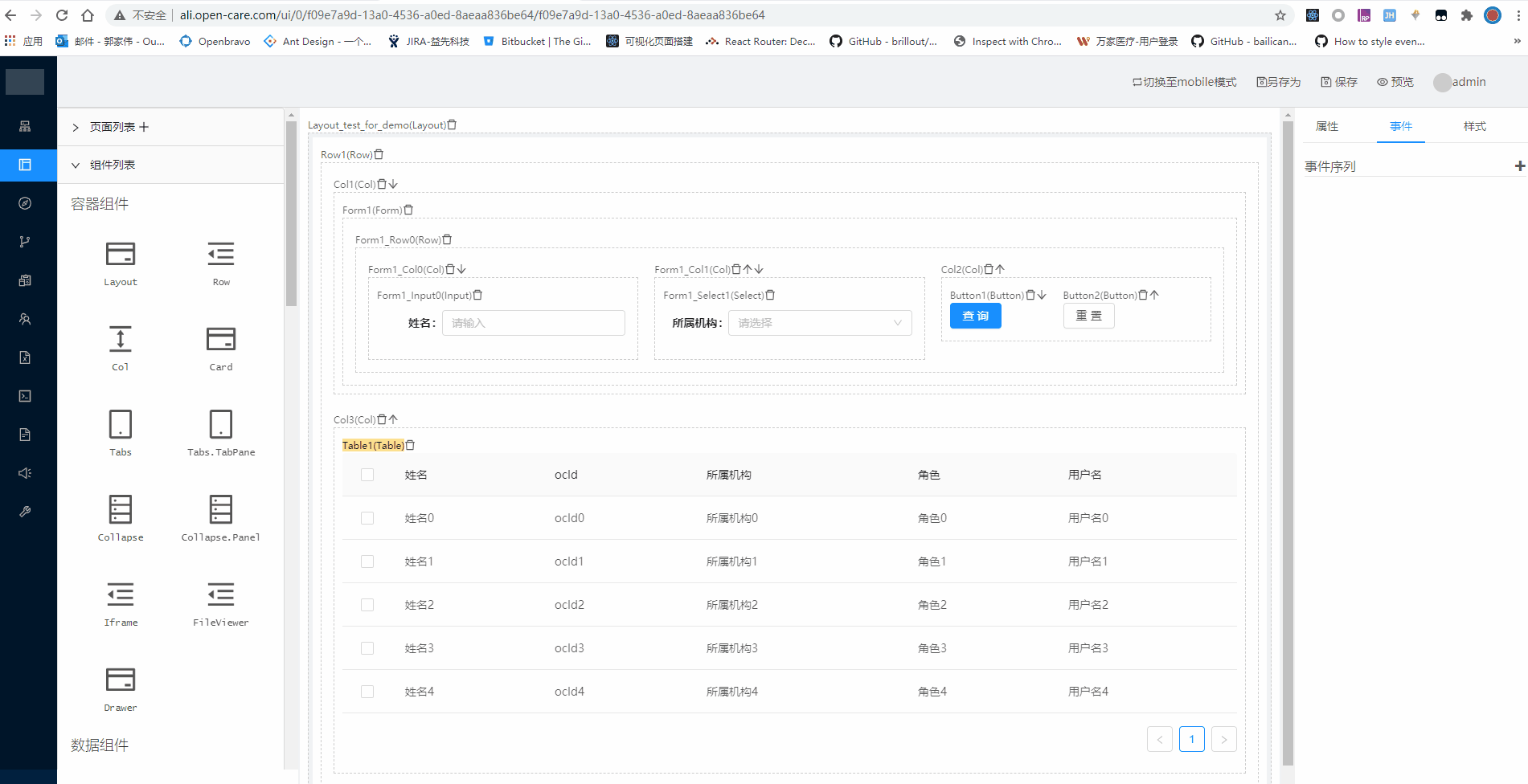Delete Form1_Input0(Input) using its trash icon
This screenshot has height=784, width=1528.
(x=477, y=295)
